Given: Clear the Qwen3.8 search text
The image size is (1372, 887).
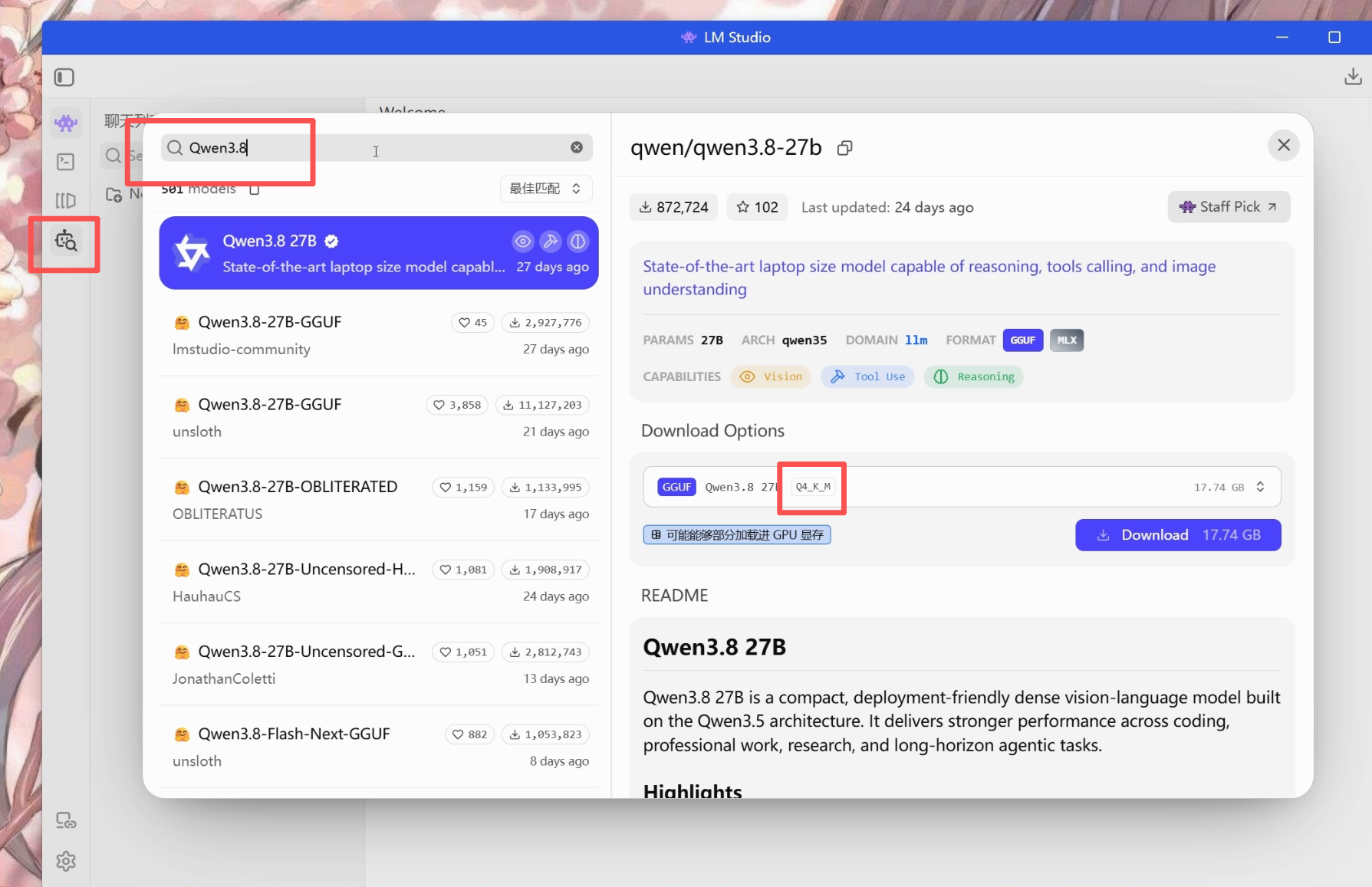Looking at the screenshot, I should pos(577,147).
